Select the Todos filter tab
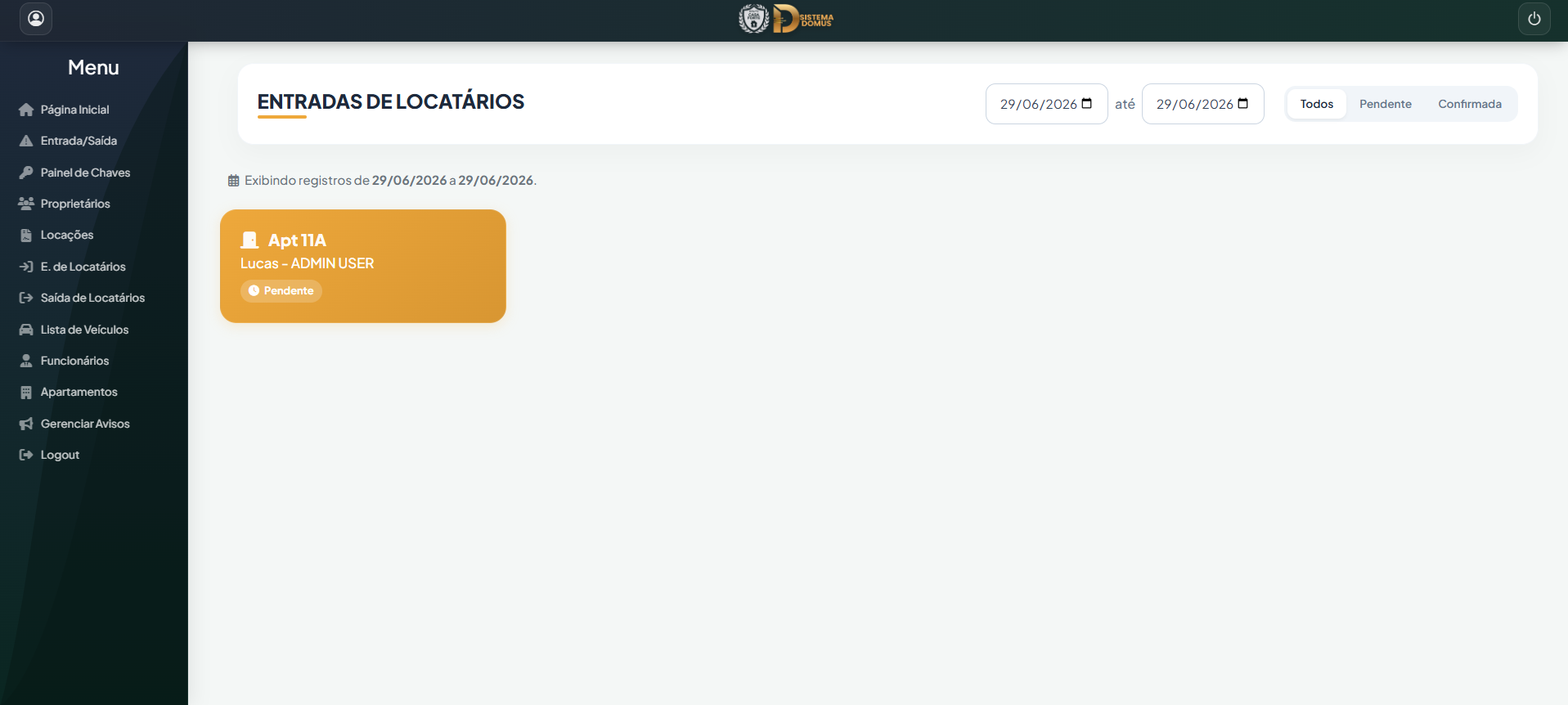This screenshot has width=1568, height=705. click(1317, 104)
